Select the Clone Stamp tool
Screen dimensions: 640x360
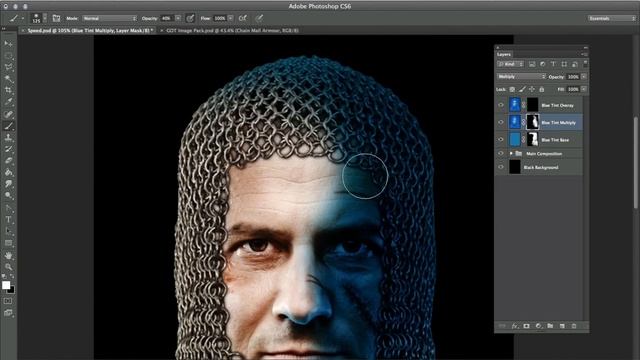click(8, 138)
